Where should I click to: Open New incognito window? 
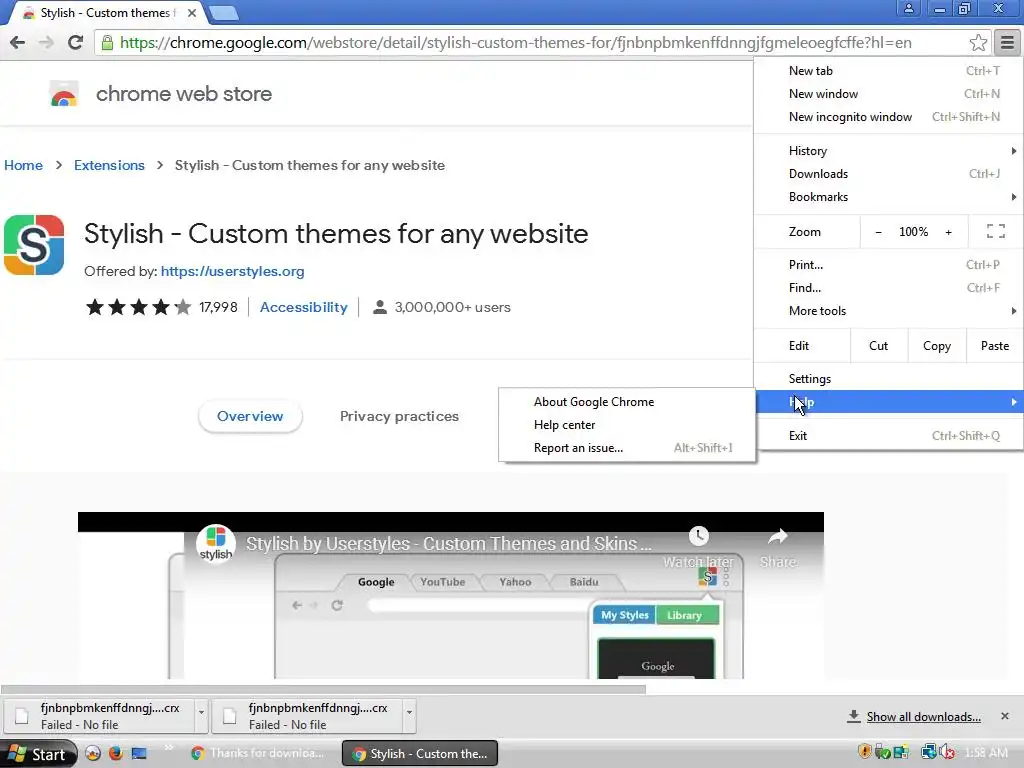point(889,117)
